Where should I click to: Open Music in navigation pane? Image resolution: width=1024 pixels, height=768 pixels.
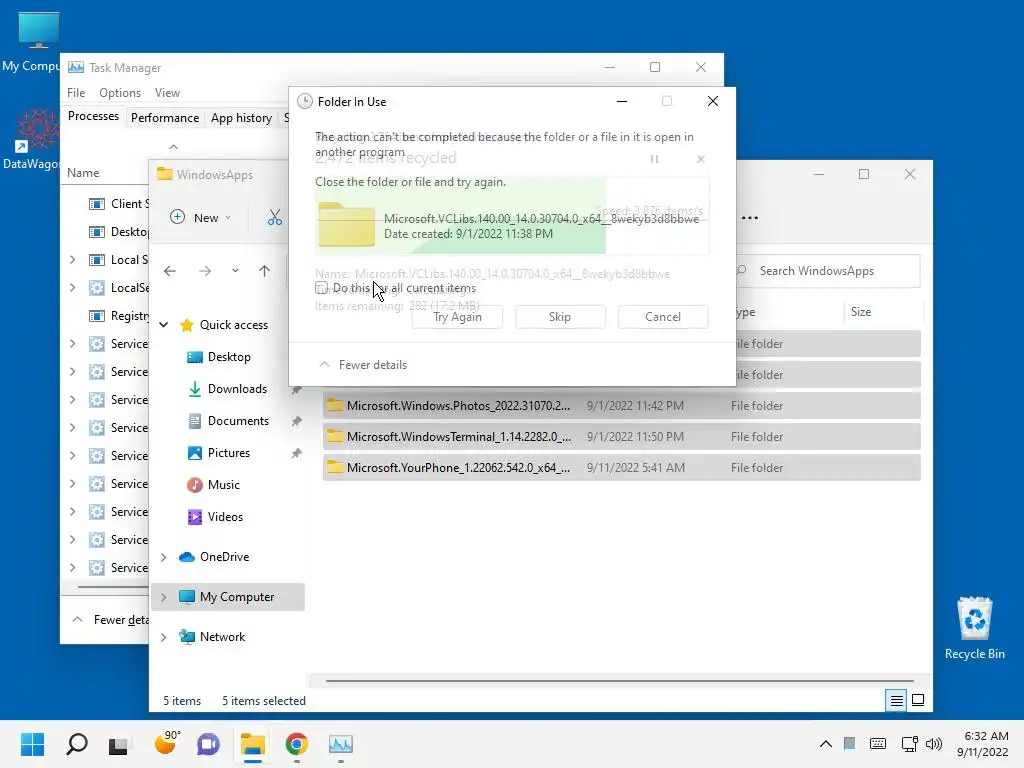(x=223, y=485)
